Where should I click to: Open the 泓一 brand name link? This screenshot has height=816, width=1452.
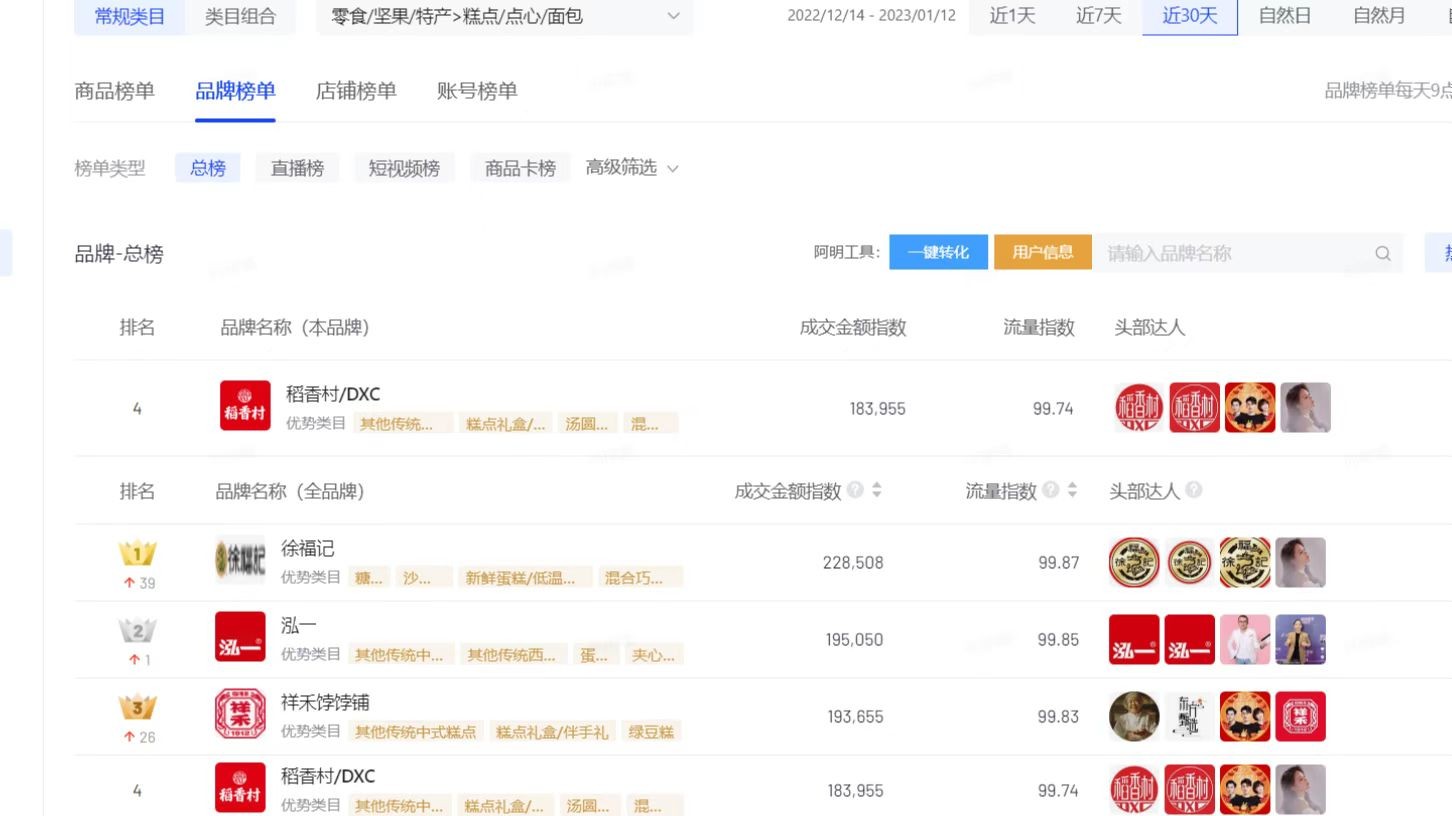299,625
